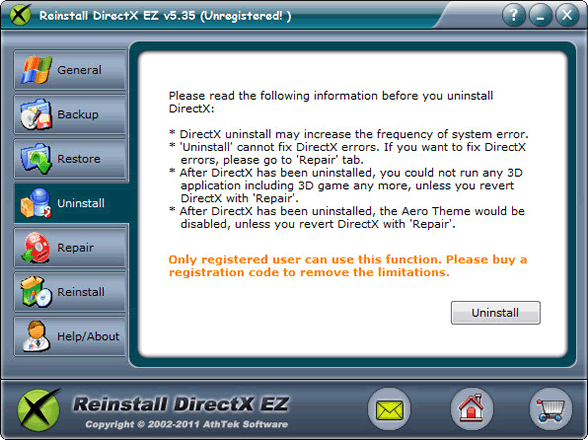Open the General tab
The height and width of the screenshot is (440, 588).
coord(70,70)
